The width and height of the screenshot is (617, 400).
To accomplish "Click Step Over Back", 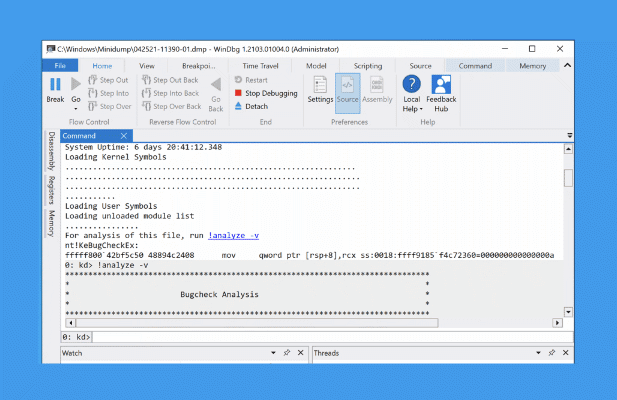I will (x=172, y=106).
